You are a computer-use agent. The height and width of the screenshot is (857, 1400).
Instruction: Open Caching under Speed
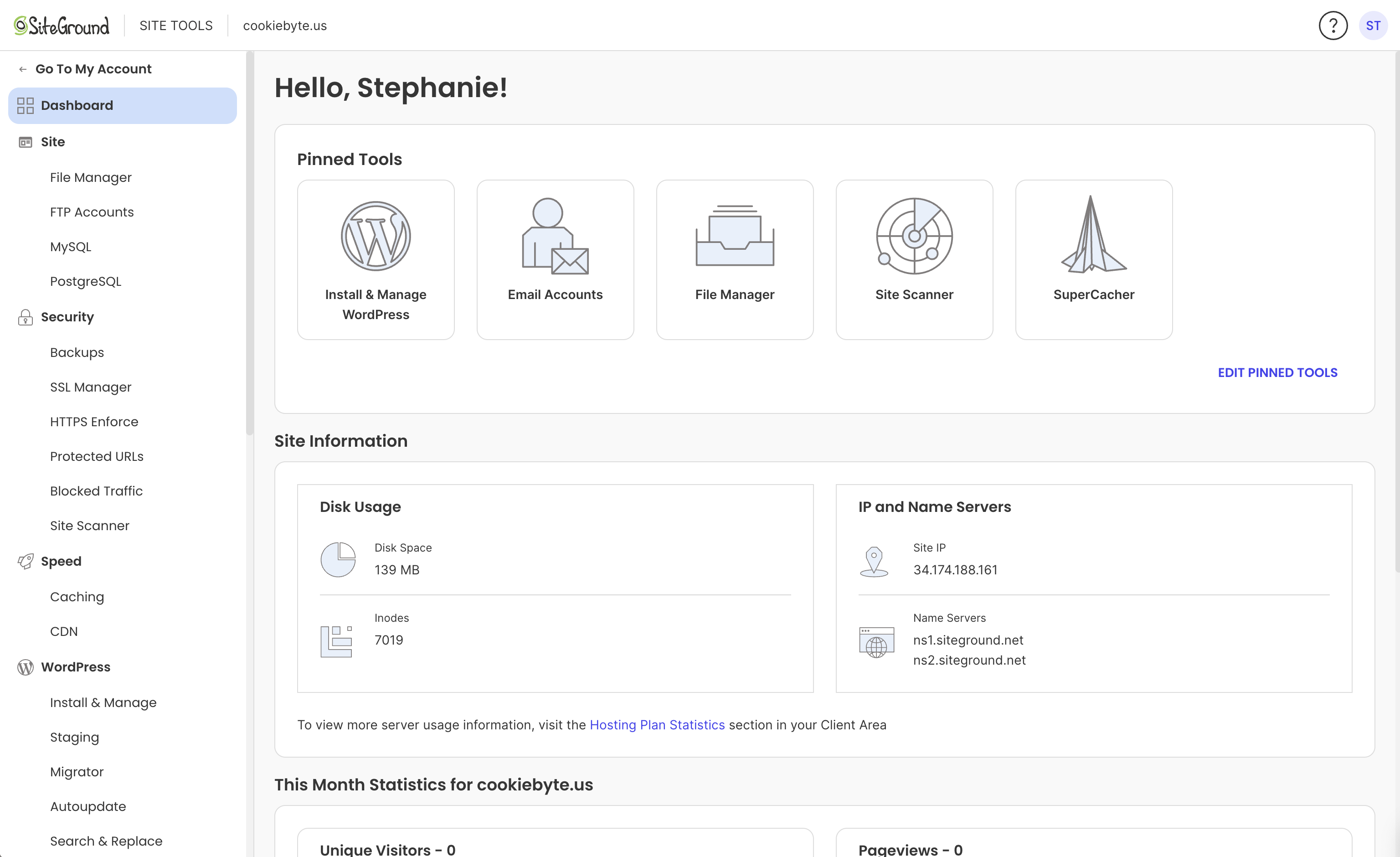[x=77, y=597]
